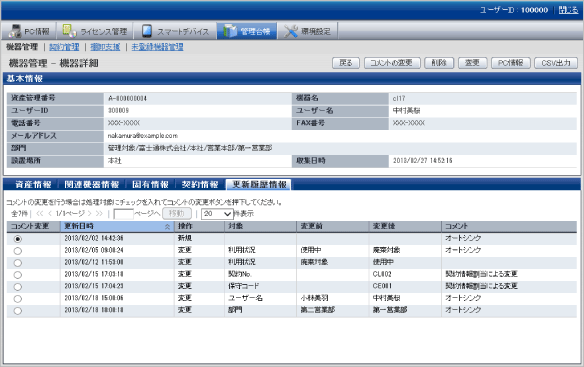Viewport: 584px width, 367px height.
Task: Click asset number A-000000004 value
Action: tap(127, 99)
